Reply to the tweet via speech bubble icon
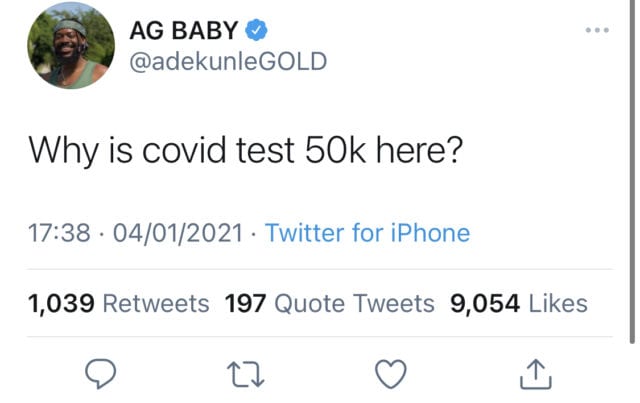Image resolution: width=640 pixels, height=403 pixels. (100, 373)
